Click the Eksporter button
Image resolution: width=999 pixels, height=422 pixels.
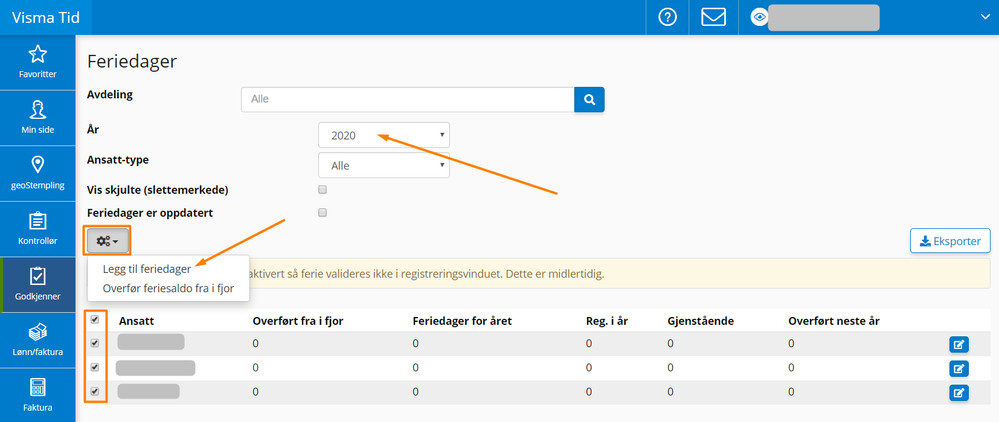click(950, 241)
